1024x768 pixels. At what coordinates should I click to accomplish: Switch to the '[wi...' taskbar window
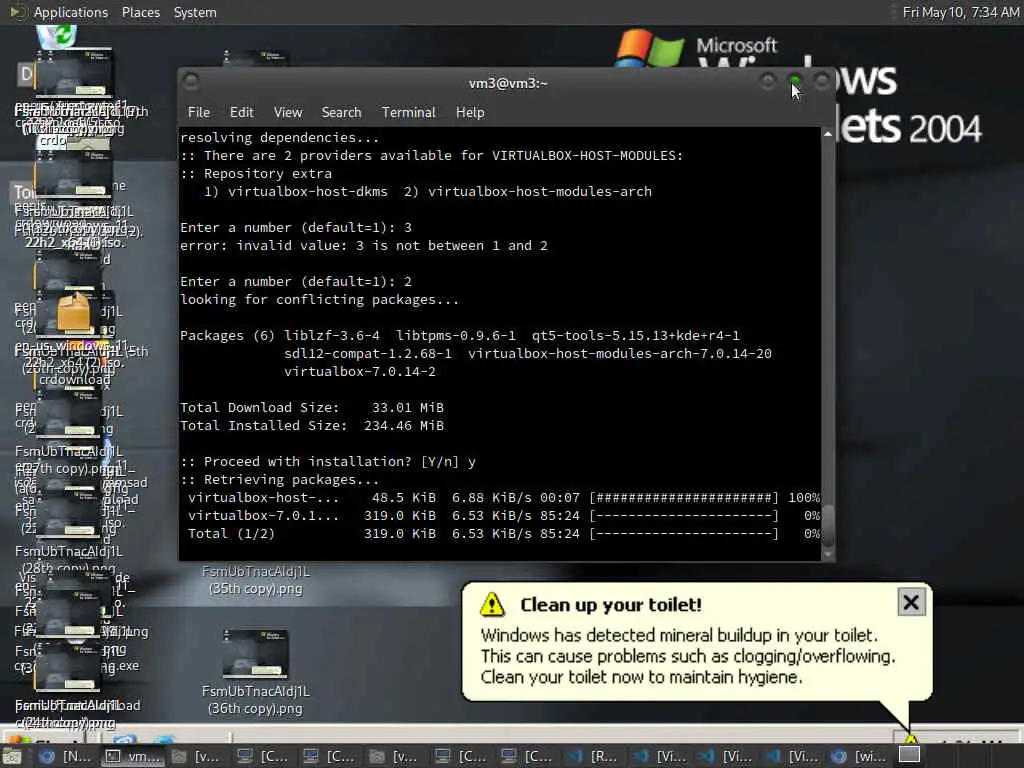tap(859, 756)
